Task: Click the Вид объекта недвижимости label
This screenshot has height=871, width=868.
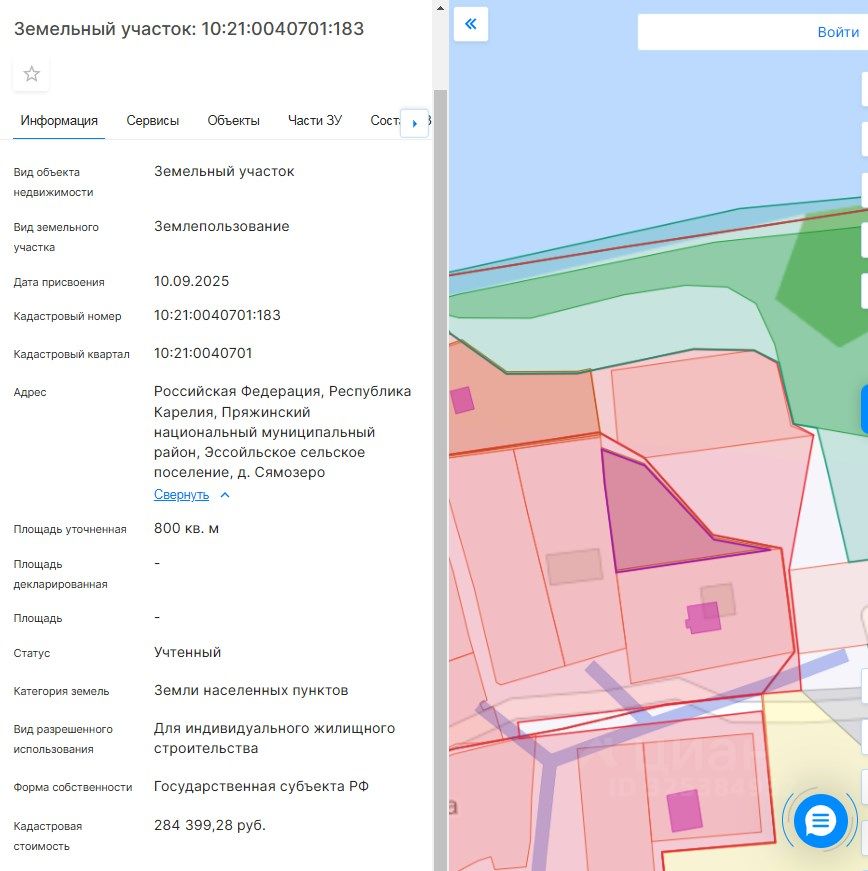Action: click(53, 182)
